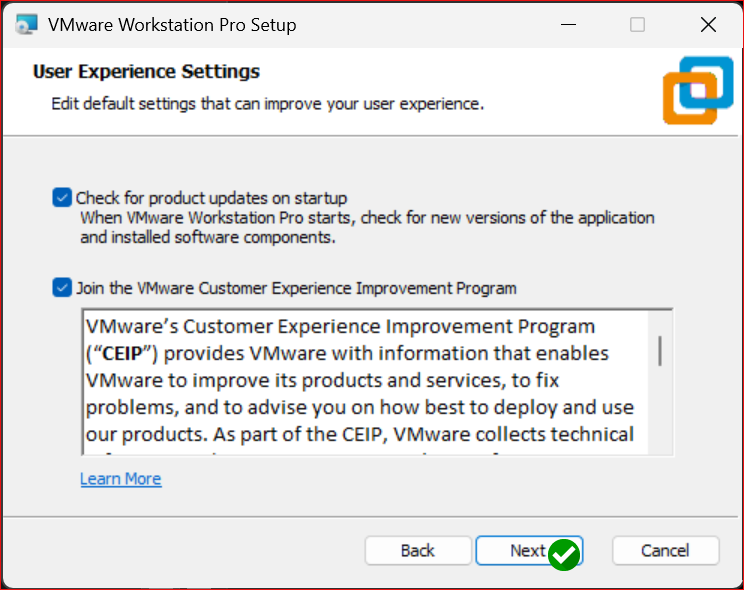Click the greyed-out maximize button
Screen dimensions: 744x590
tap(637, 24)
